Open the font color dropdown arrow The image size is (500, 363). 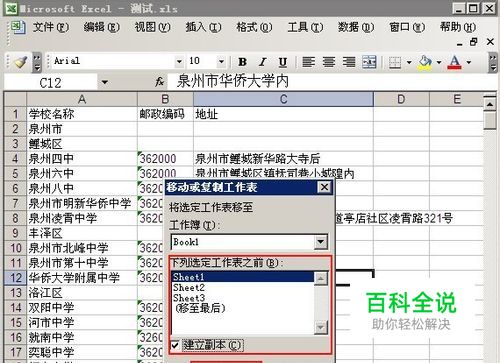click(469, 62)
